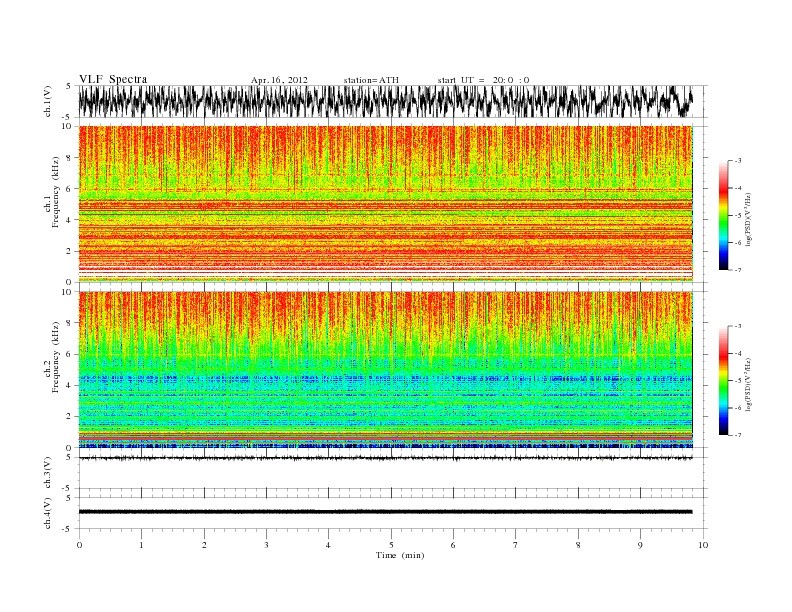Click the ch.1 spectrogram '4' kHz tick label
Screen dimensions: 792x612
point(70,220)
